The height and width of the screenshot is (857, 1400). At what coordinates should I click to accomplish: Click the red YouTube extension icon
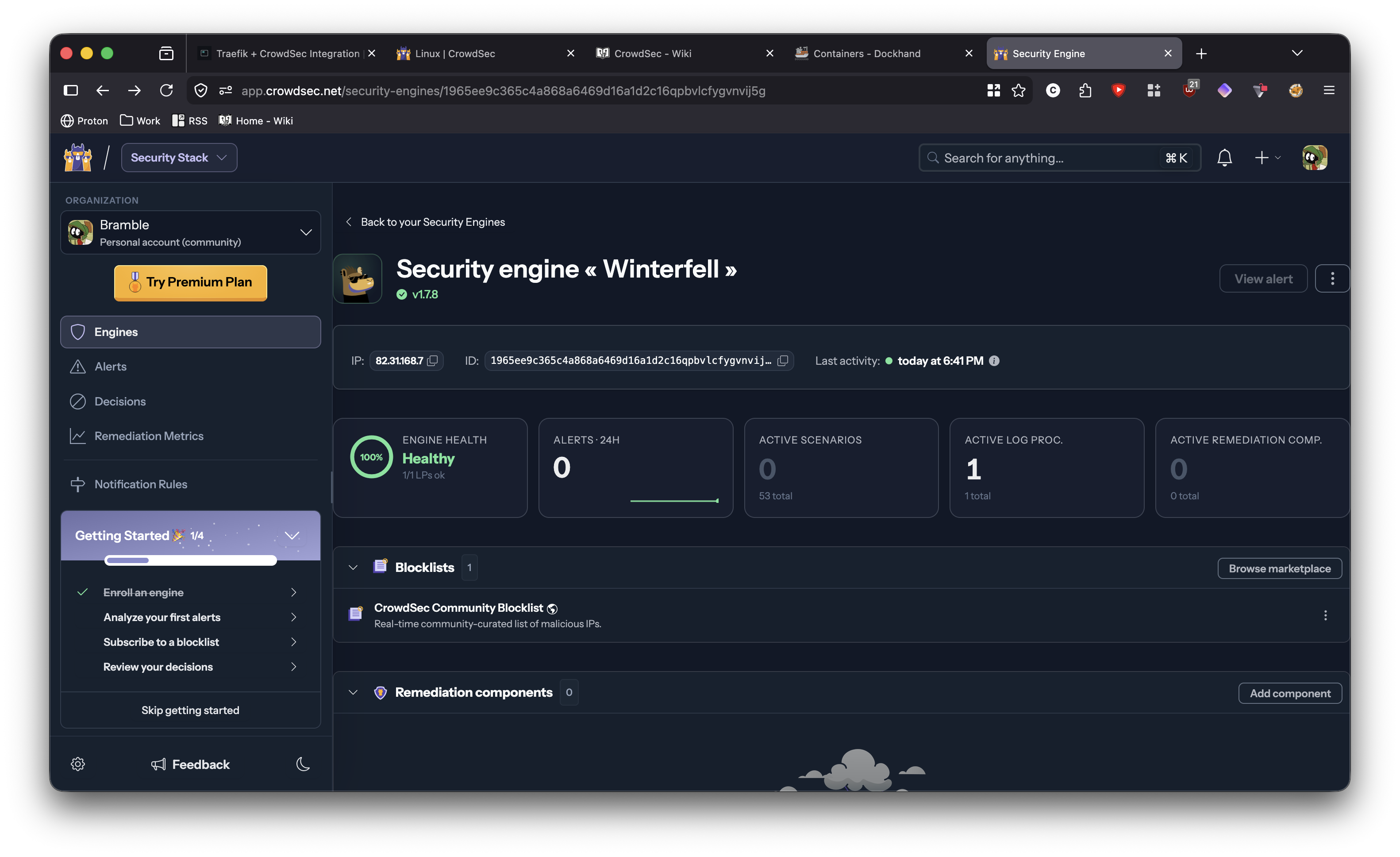tap(1118, 90)
